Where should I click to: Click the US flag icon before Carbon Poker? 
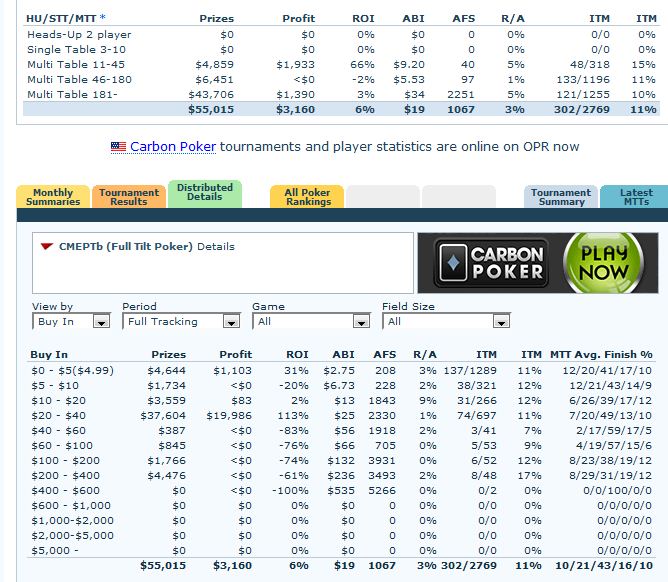pyautogui.click(x=118, y=147)
